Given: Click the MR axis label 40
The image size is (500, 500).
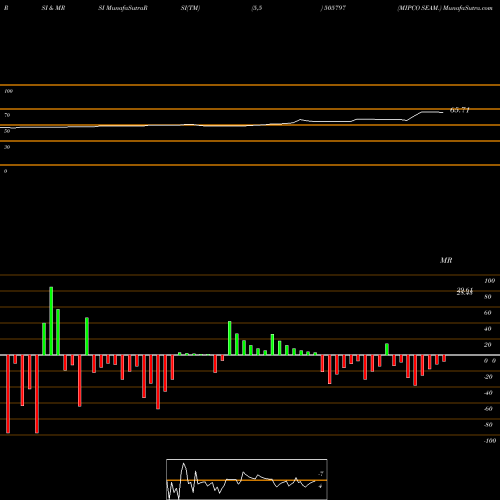Looking at the screenshot, I should 488,329.
